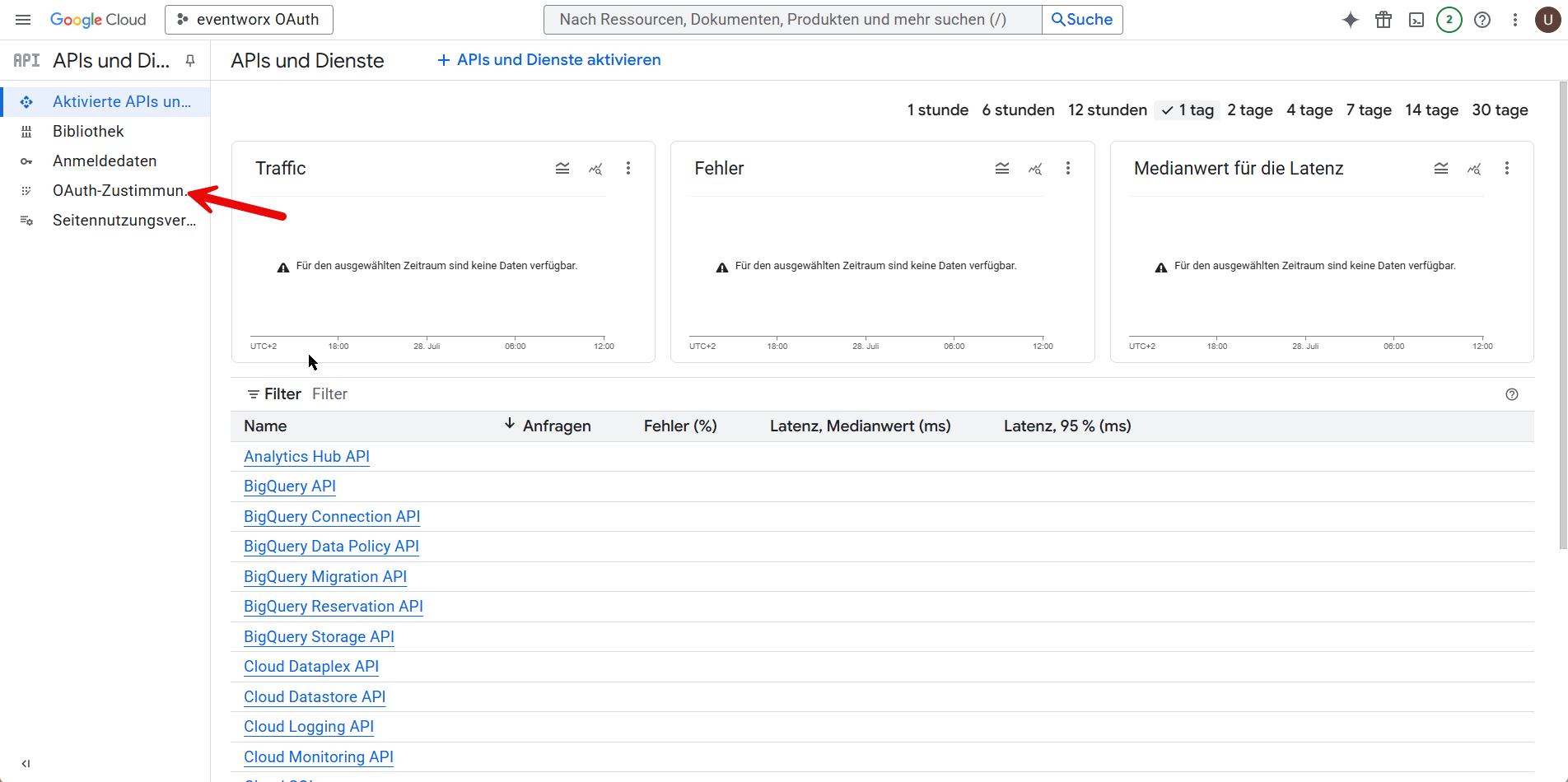Open the eventworx OAuth project picker

[x=249, y=20]
